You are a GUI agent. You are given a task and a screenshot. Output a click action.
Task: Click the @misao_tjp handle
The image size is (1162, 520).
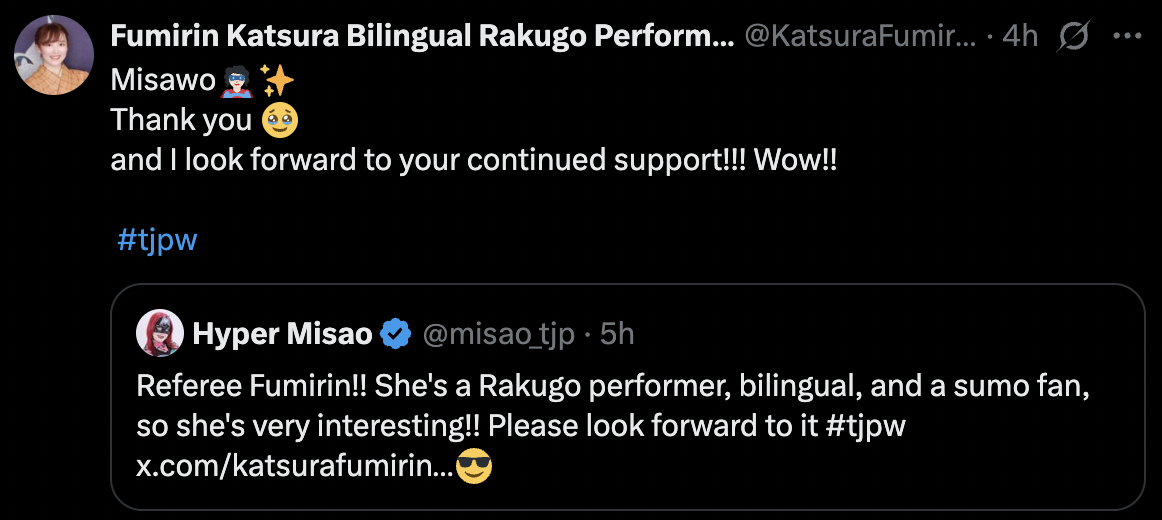499,334
